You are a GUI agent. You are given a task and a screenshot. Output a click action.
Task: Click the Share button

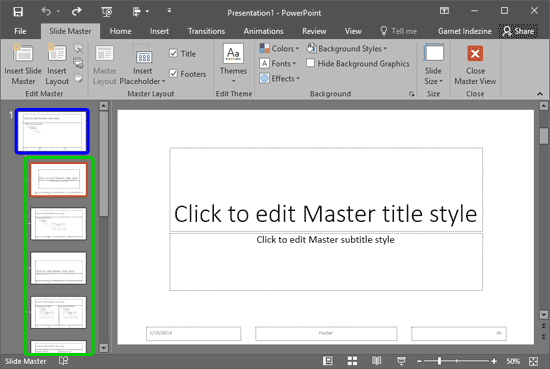[518, 31]
